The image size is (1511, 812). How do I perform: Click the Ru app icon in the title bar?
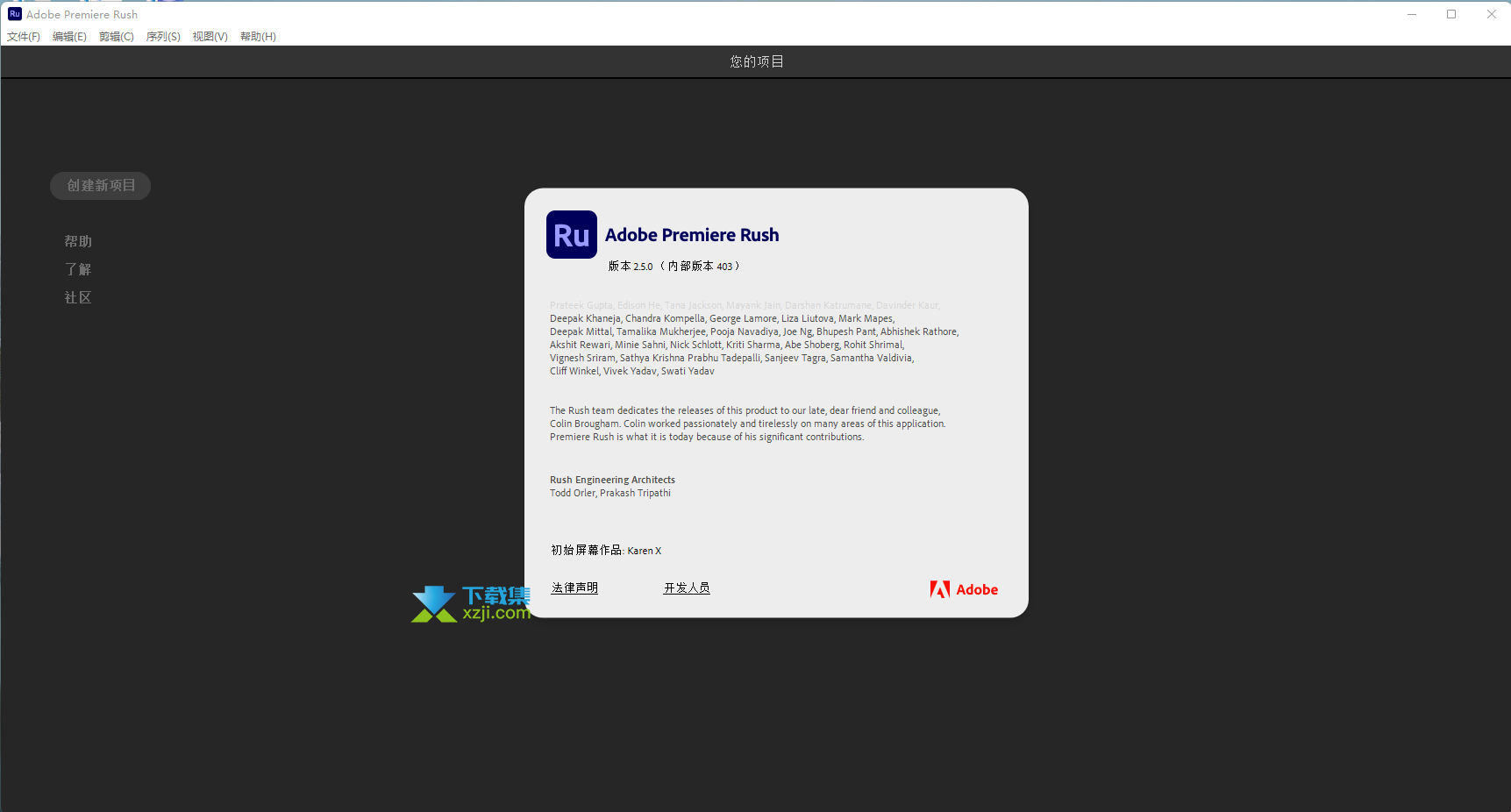(x=15, y=14)
